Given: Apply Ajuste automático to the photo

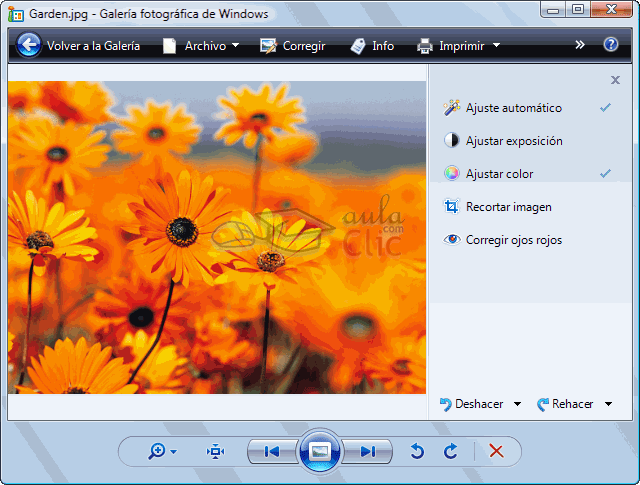Looking at the screenshot, I should 513,108.
